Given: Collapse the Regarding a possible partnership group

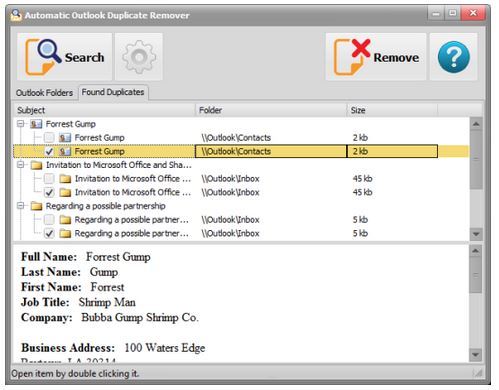Looking at the screenshot, I should [21, 206].
